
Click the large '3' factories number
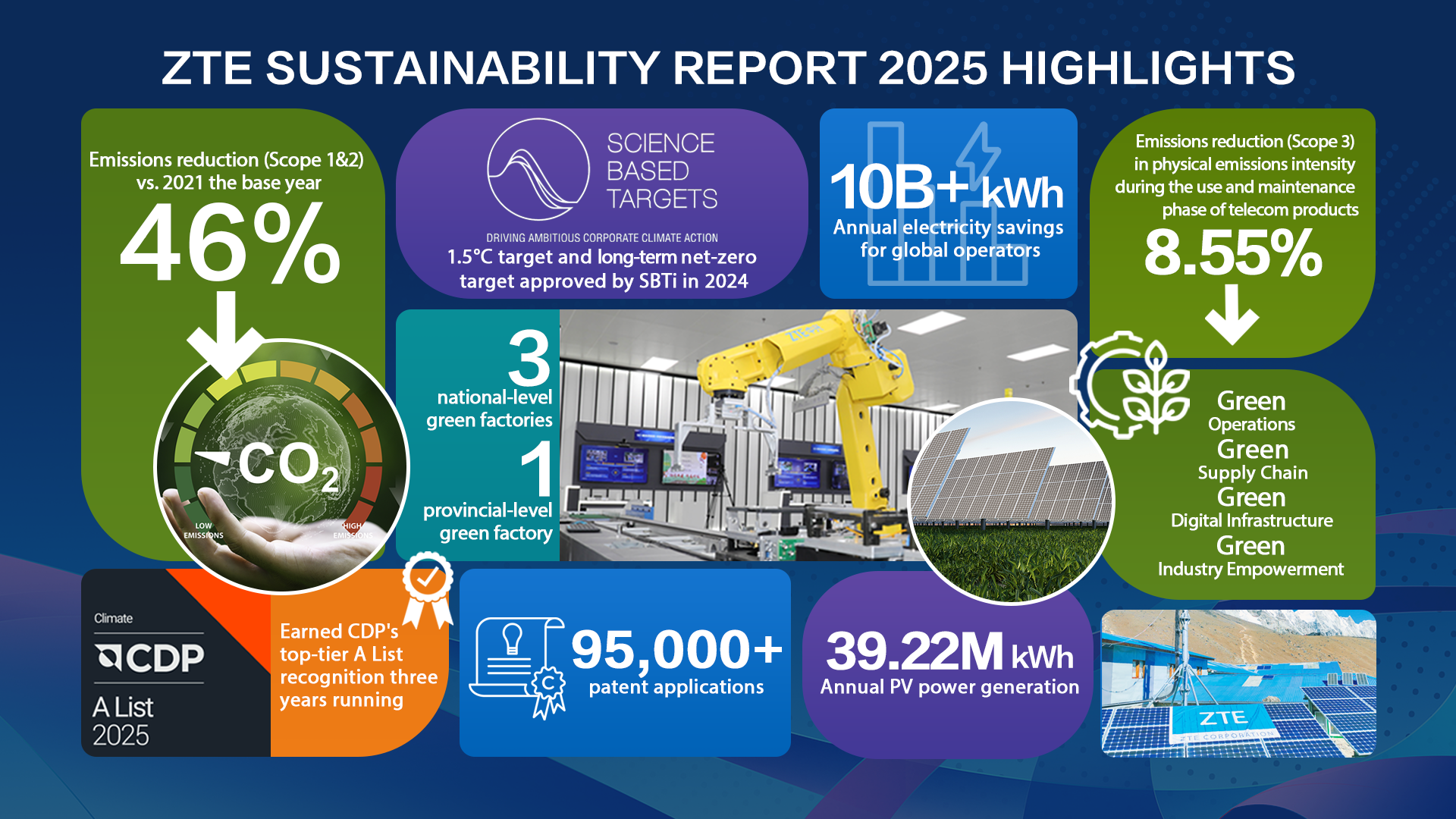(529, 358)
